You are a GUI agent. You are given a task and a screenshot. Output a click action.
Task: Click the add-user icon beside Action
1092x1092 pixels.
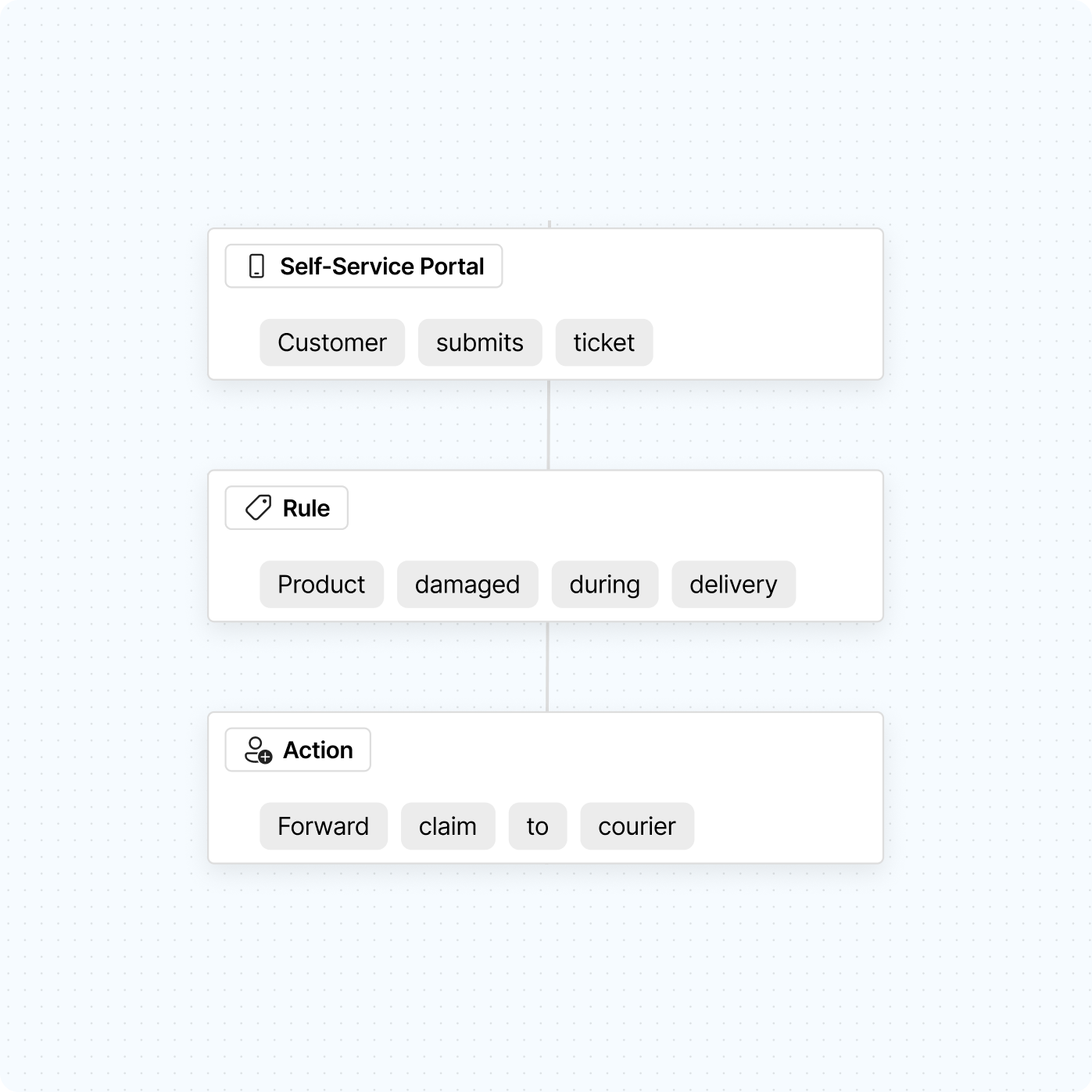click(x=258, y=750)
